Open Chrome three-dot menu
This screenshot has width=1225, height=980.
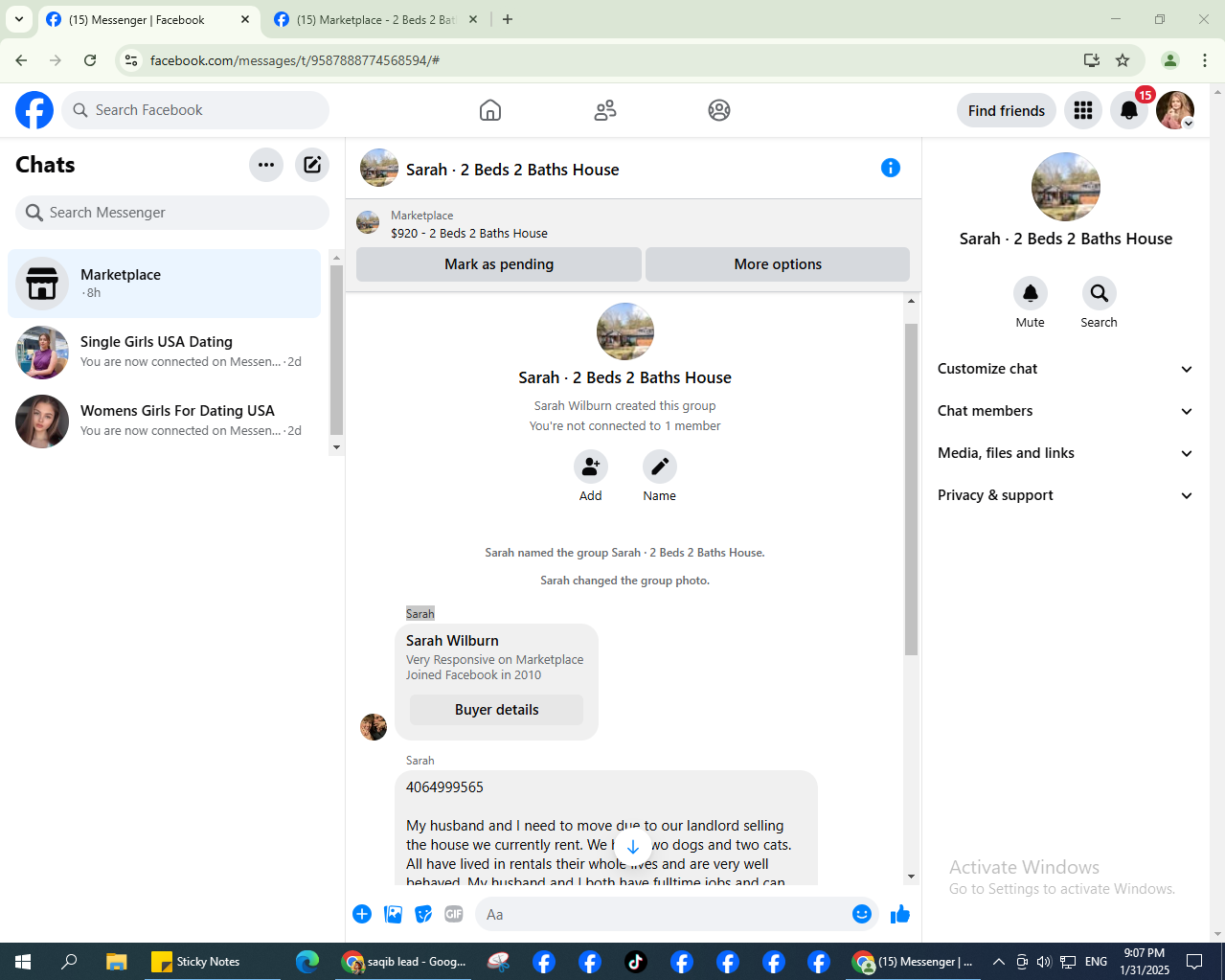click(1205, 60)
